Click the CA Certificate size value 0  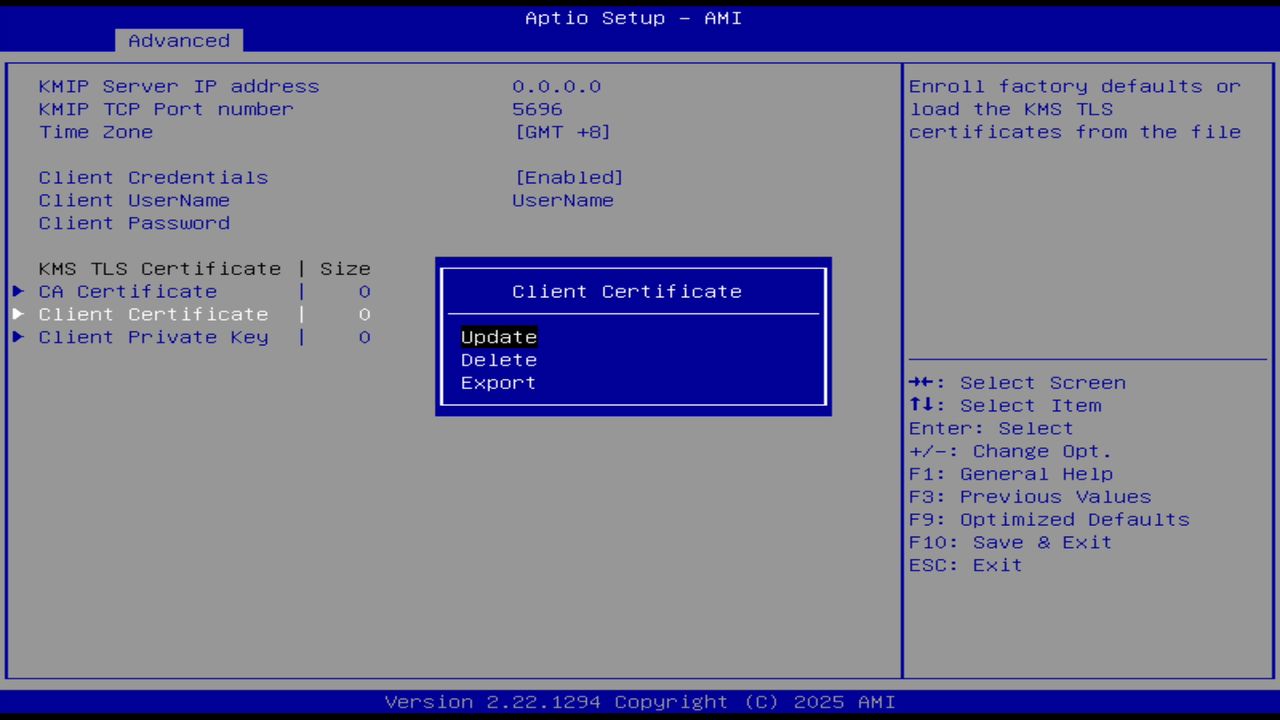click(365, 291)
